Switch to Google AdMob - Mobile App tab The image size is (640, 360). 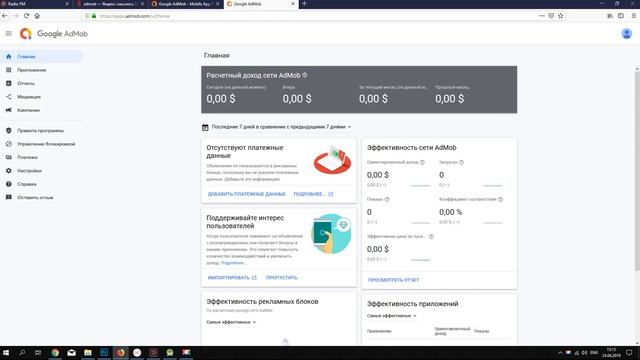(x=185, y=4)
